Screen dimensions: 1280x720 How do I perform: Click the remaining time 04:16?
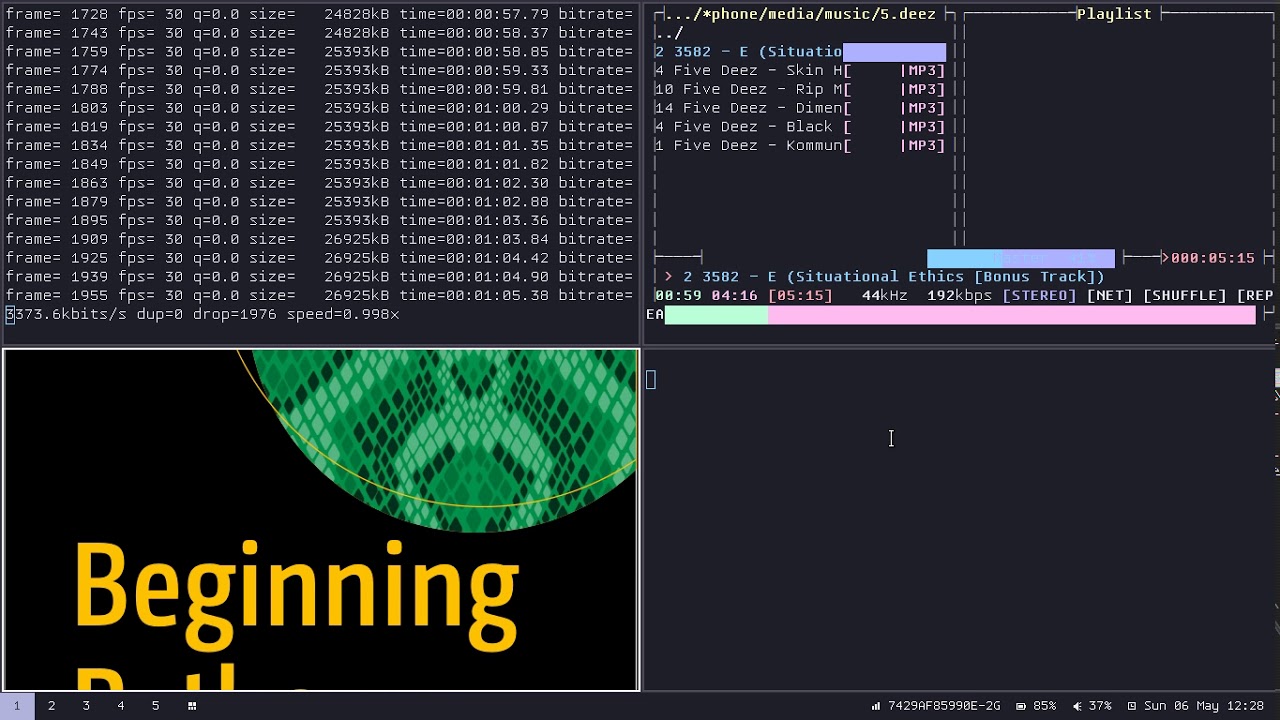(x=734, y=296)
